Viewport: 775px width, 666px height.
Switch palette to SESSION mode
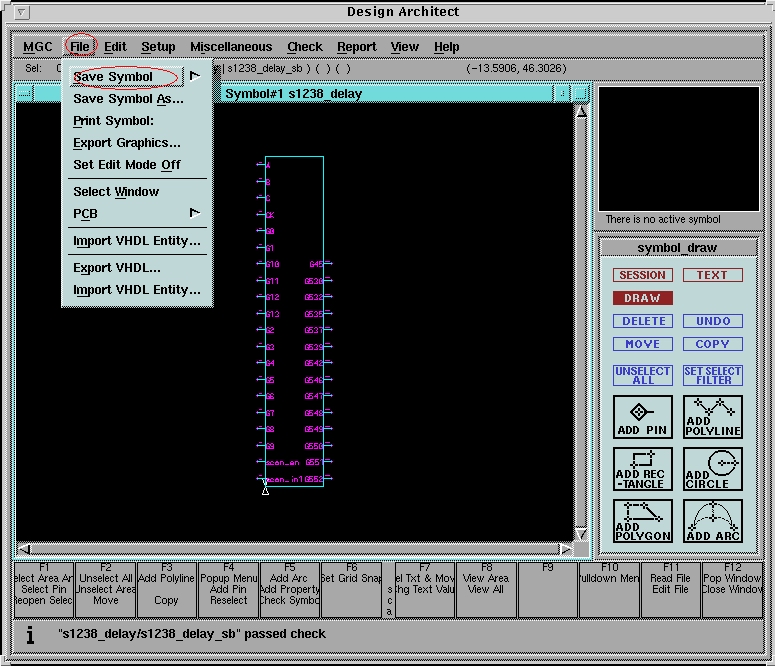pos(642,275)
